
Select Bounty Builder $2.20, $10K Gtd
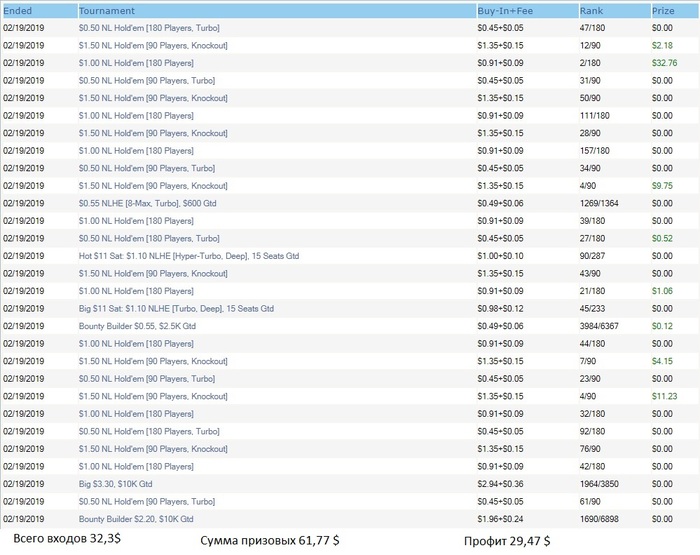pyautogui.click(x=136, y=519)
